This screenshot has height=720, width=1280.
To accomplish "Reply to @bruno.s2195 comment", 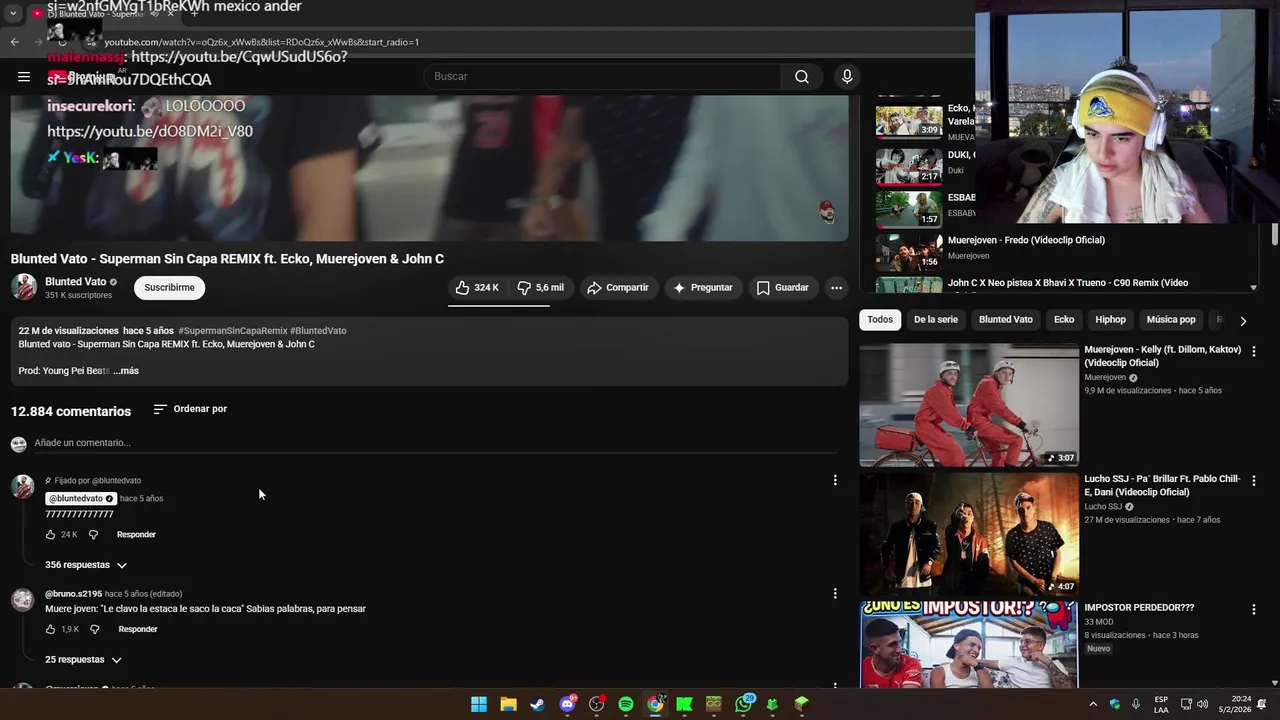I will tap(138, 630).
